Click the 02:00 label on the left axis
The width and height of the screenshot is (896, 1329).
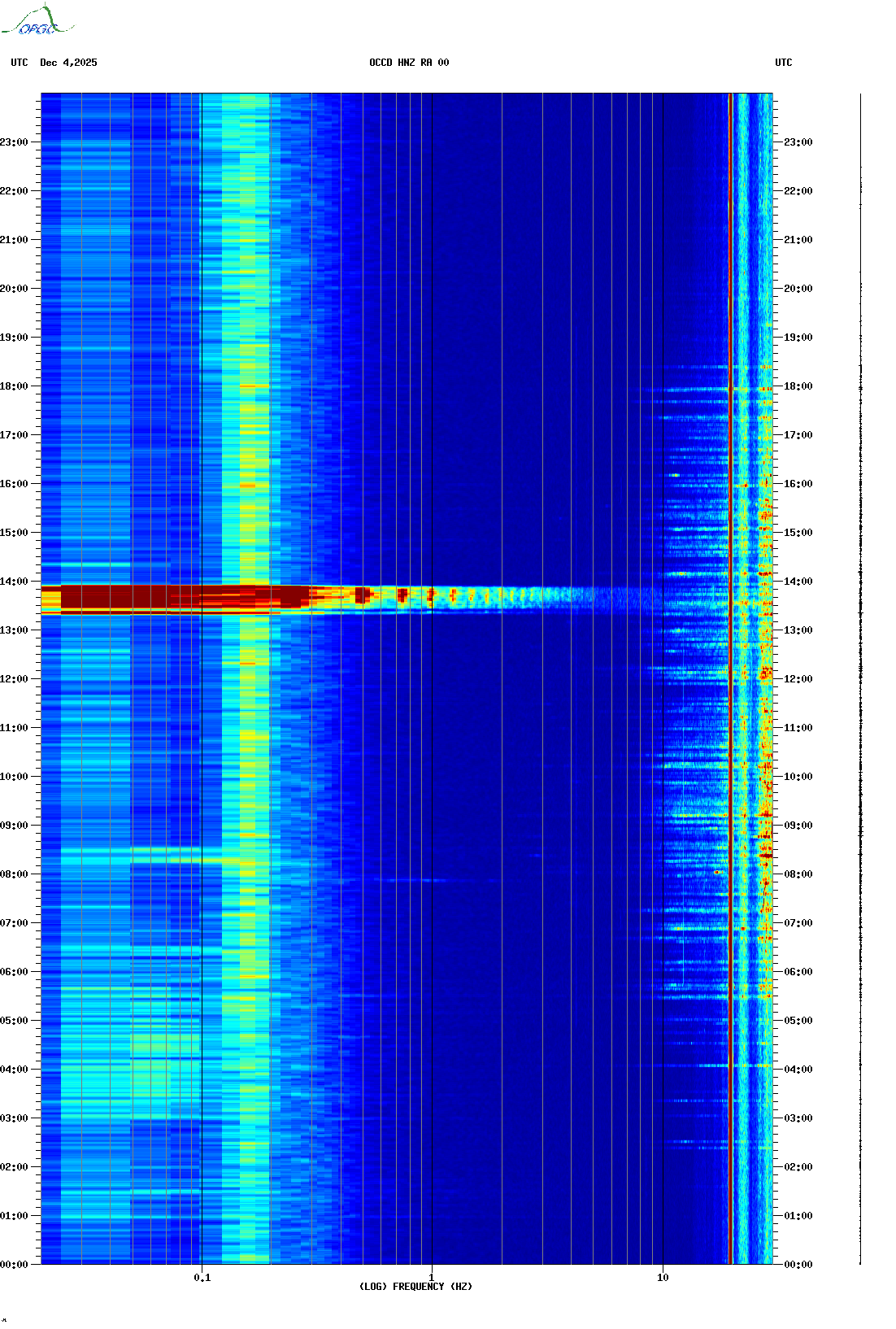click(14, 1167)
